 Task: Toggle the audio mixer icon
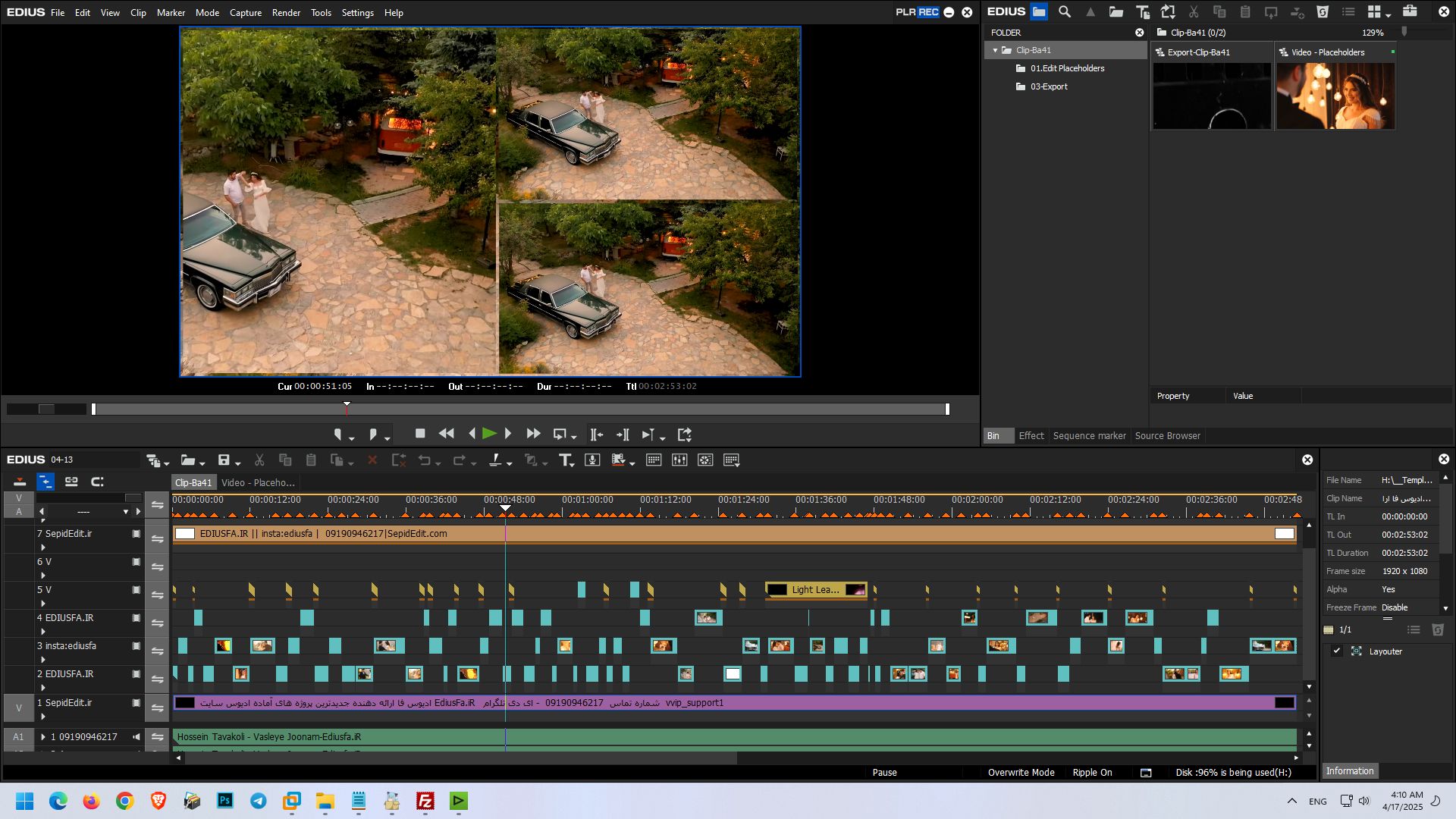(679, 460)
